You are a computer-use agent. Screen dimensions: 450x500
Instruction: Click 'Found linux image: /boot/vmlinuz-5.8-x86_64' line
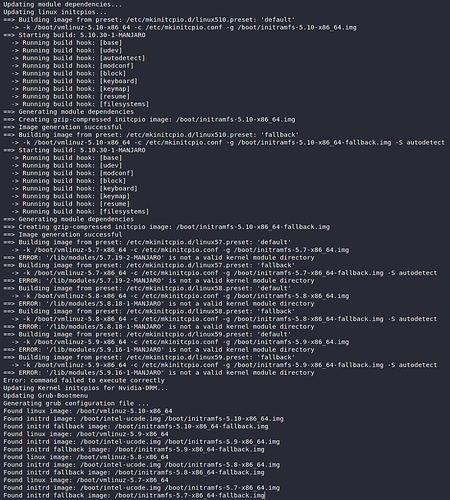coord(86,457)
